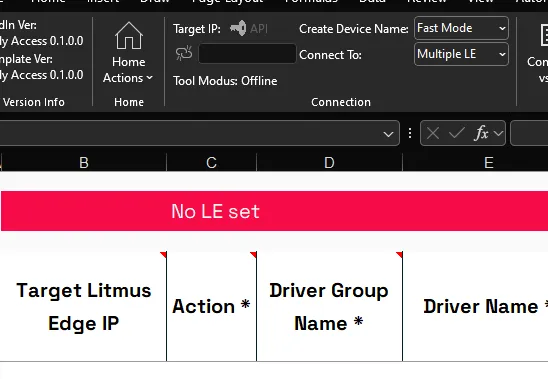Click the API key icon
The height and width of the screenshot is (379, 548).
(x=238, y=28)
